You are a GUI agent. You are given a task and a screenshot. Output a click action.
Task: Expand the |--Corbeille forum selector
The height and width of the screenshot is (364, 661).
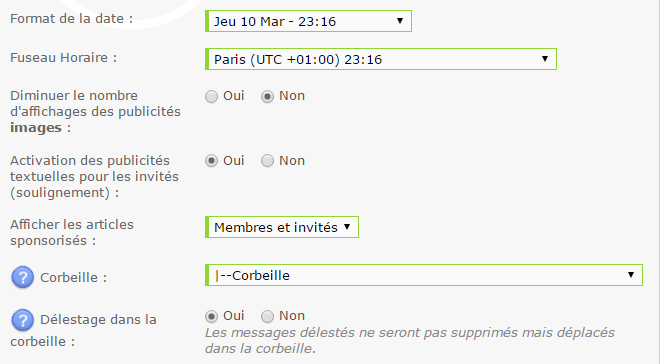(x=424, y=275)
